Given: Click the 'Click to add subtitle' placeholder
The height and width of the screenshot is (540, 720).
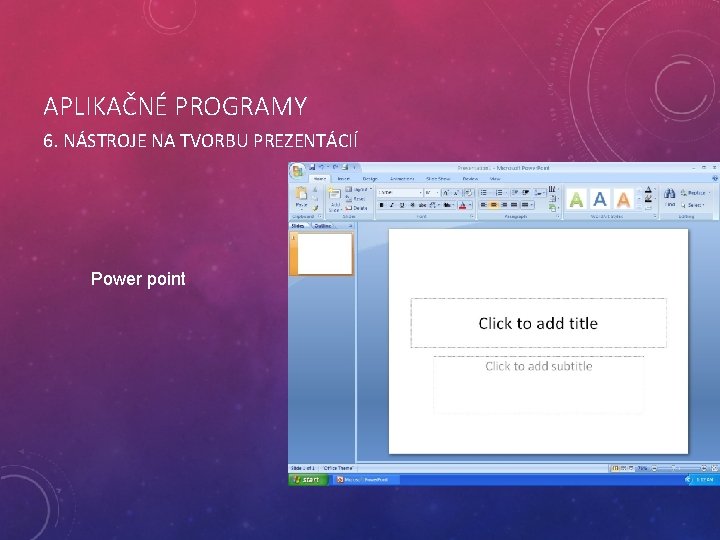Looking at the screenshot, I should [x=538, y=385].
